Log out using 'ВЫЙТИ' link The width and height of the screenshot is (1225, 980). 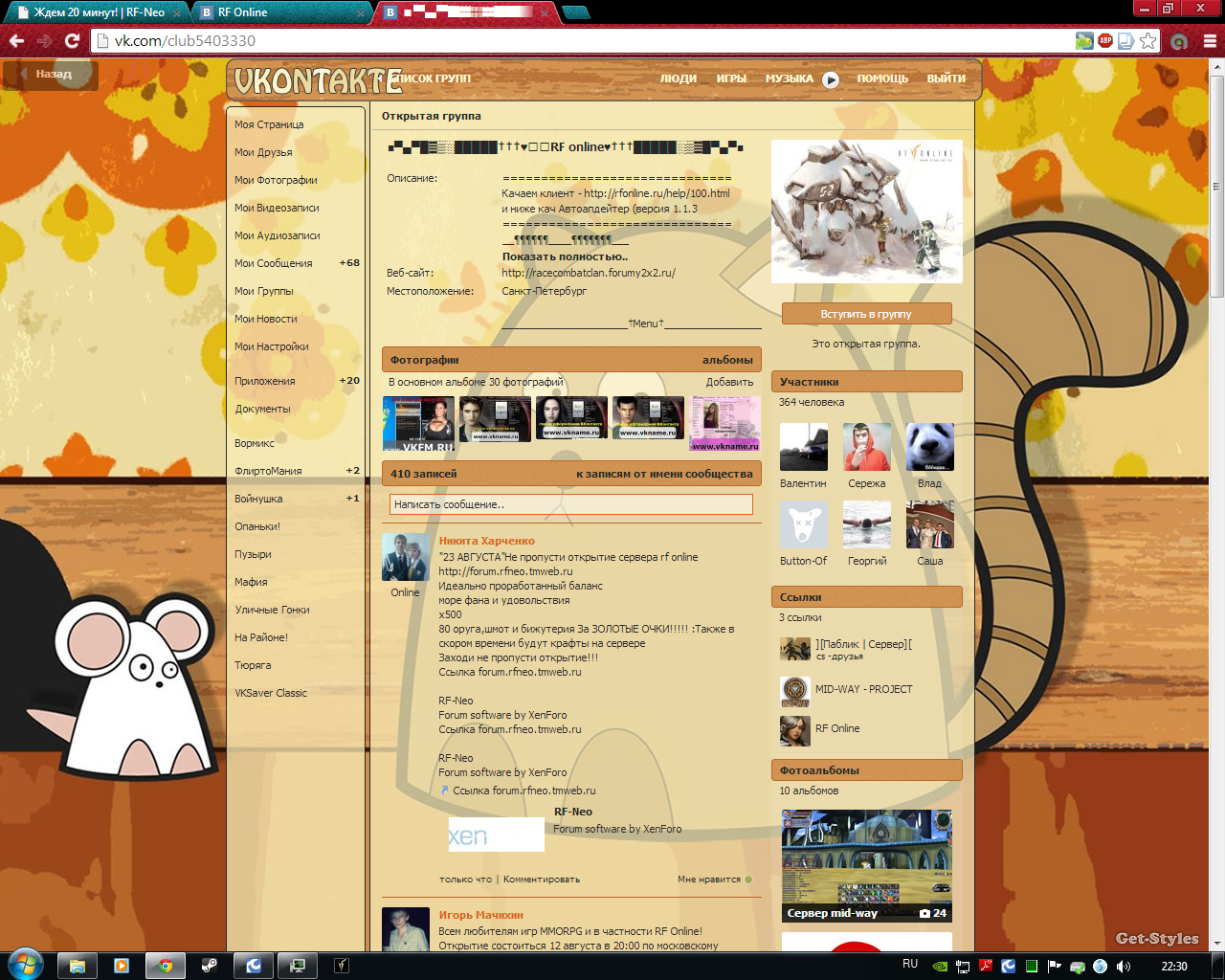click(947, 78)
